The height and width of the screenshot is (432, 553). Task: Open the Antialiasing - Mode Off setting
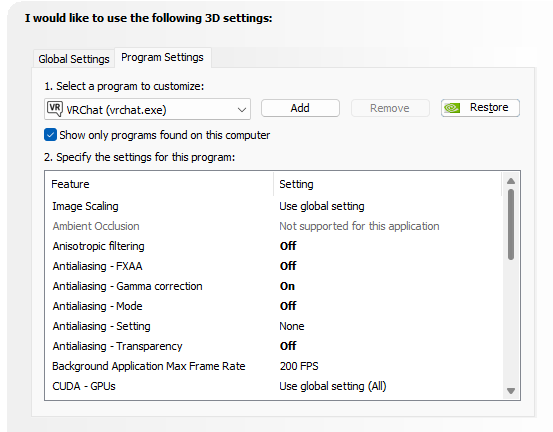[x=288, y=306]
